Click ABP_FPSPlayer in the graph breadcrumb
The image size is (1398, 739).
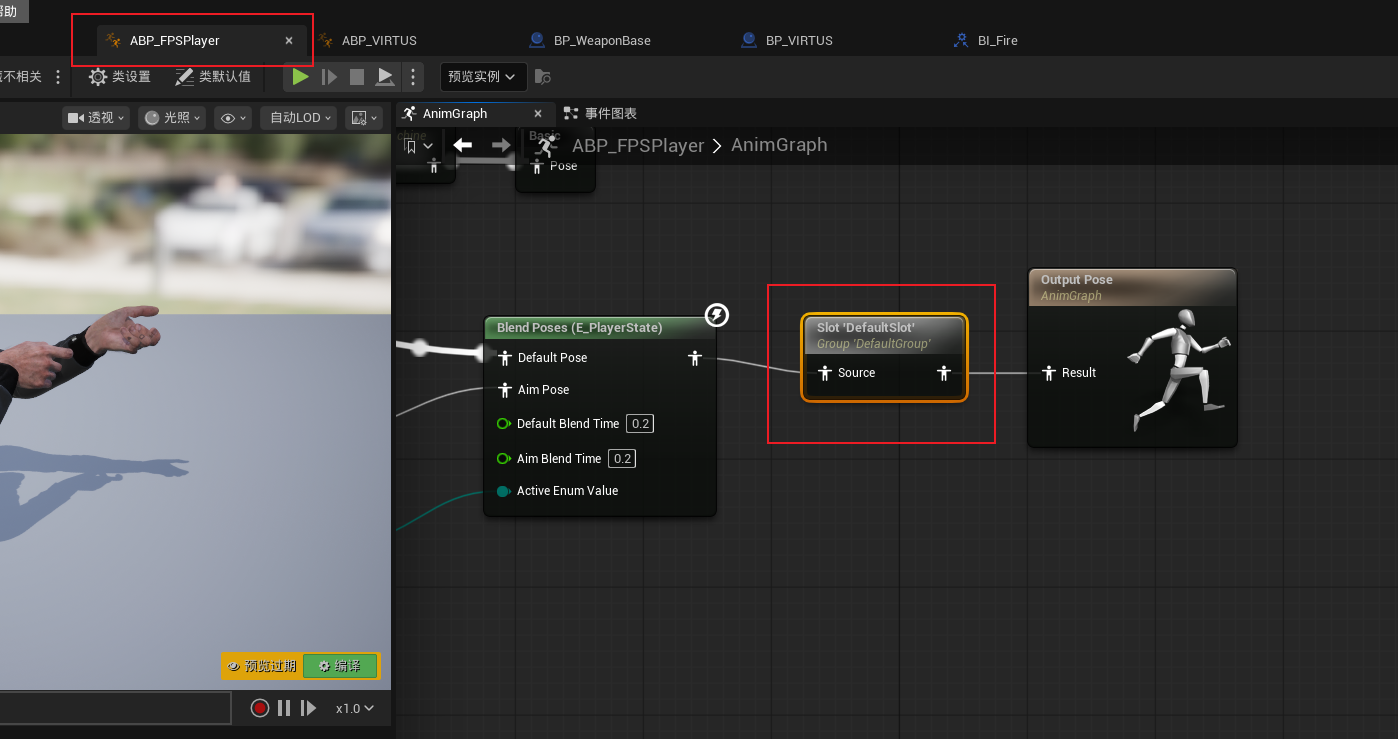tap(638, 145)
